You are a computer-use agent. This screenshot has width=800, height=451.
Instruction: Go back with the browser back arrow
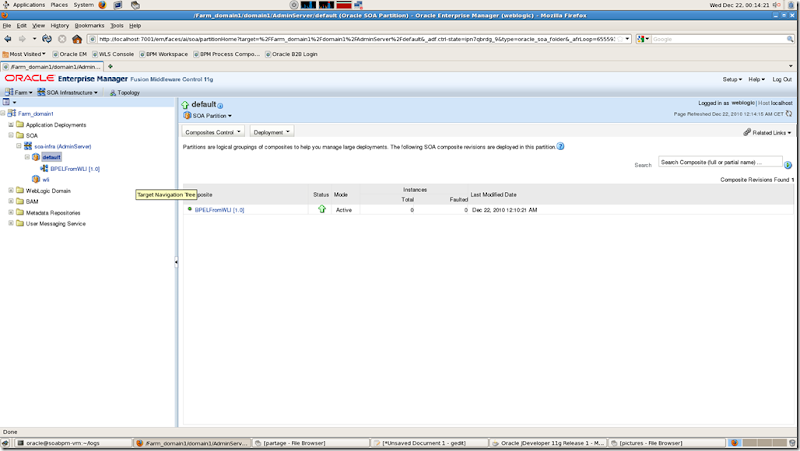coord(8,39)
